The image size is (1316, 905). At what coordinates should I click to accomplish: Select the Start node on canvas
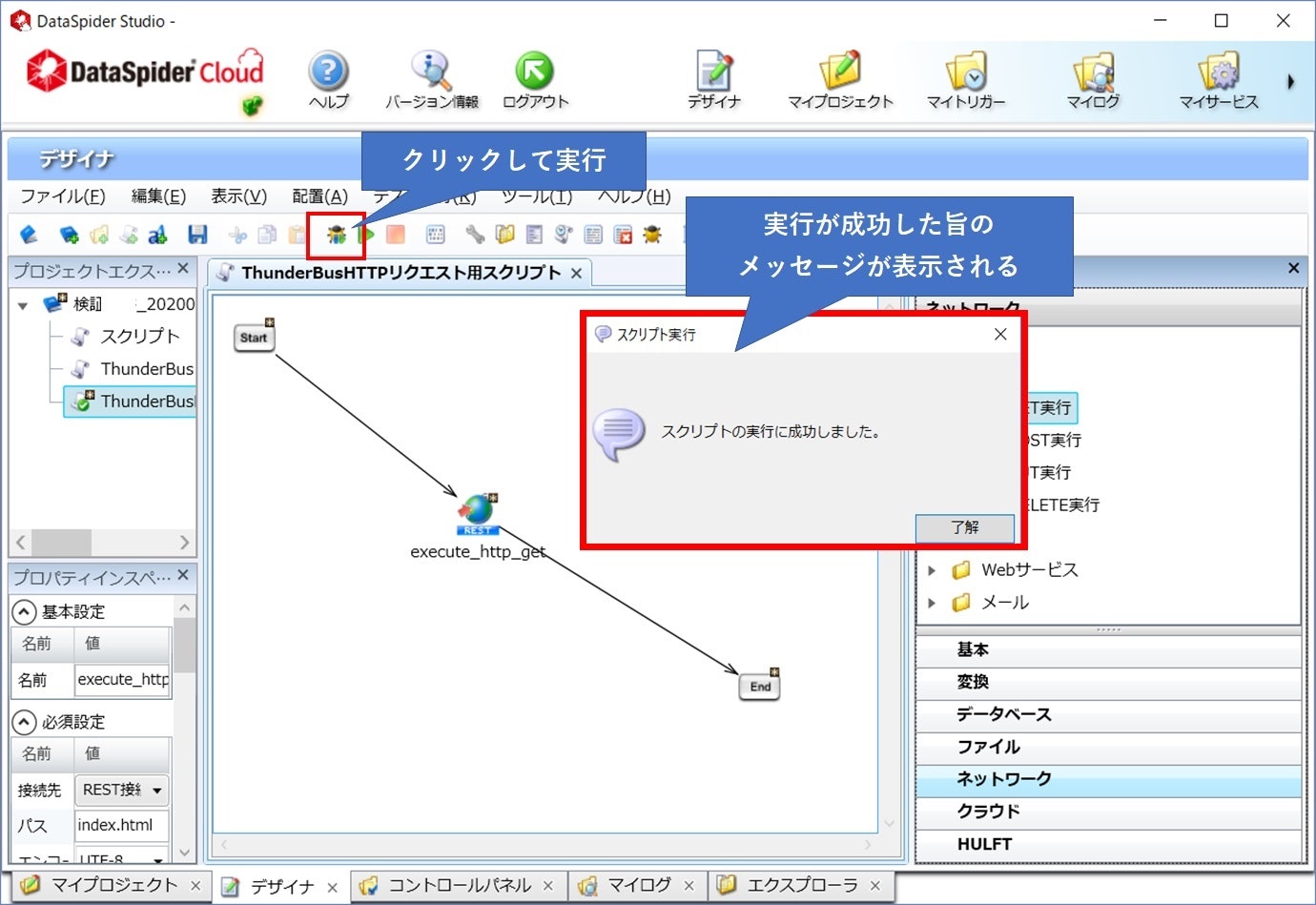[x=255, y=337]
